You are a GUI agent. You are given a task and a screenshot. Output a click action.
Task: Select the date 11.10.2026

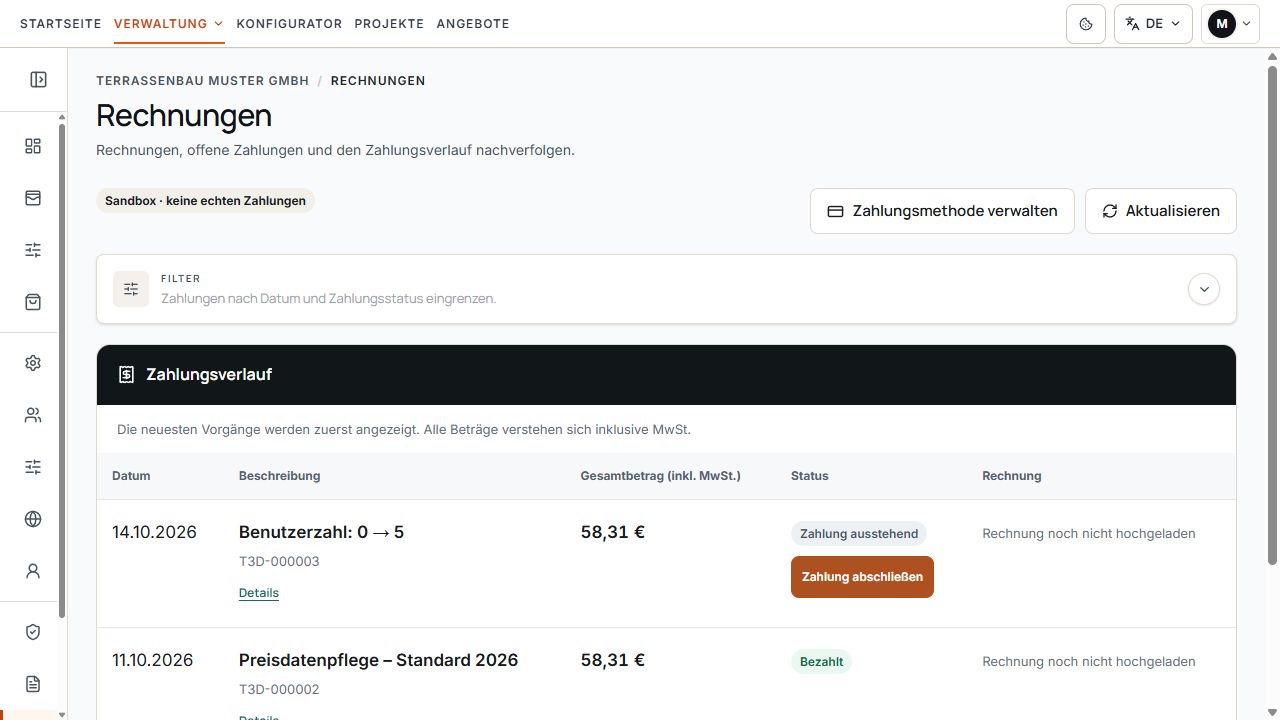153,660
